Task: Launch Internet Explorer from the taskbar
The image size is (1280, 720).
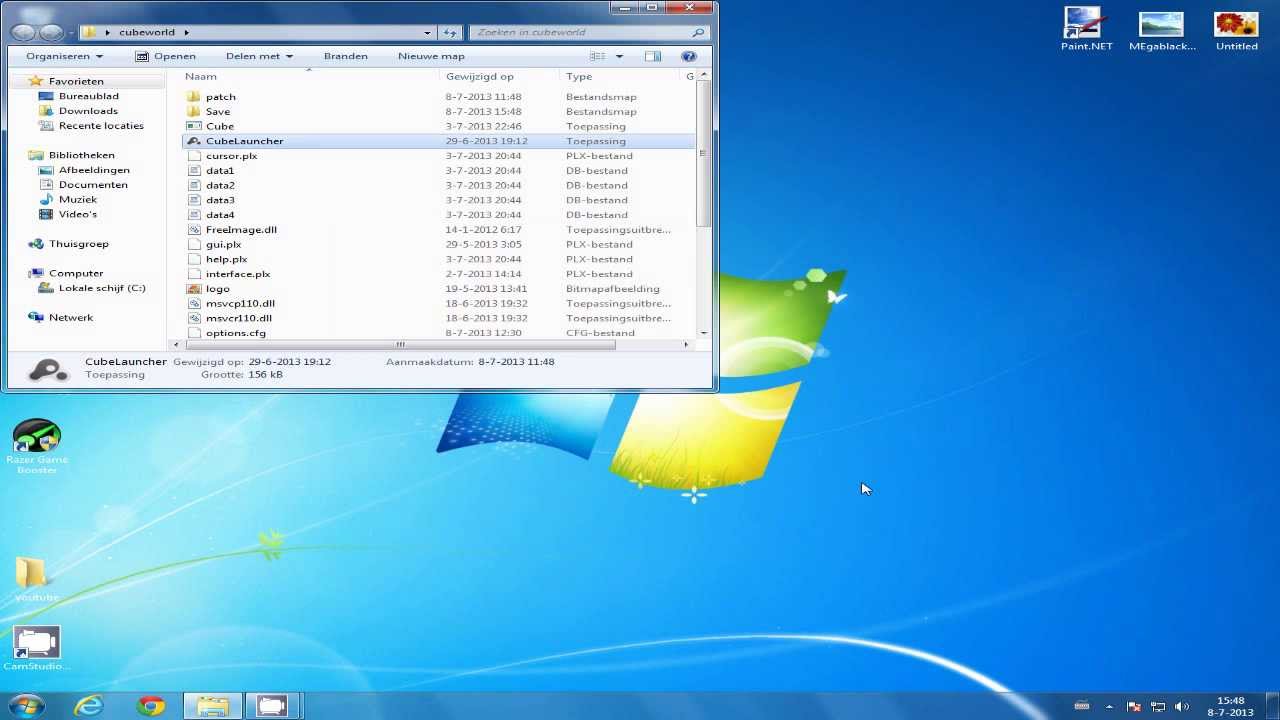Action: 89,706
